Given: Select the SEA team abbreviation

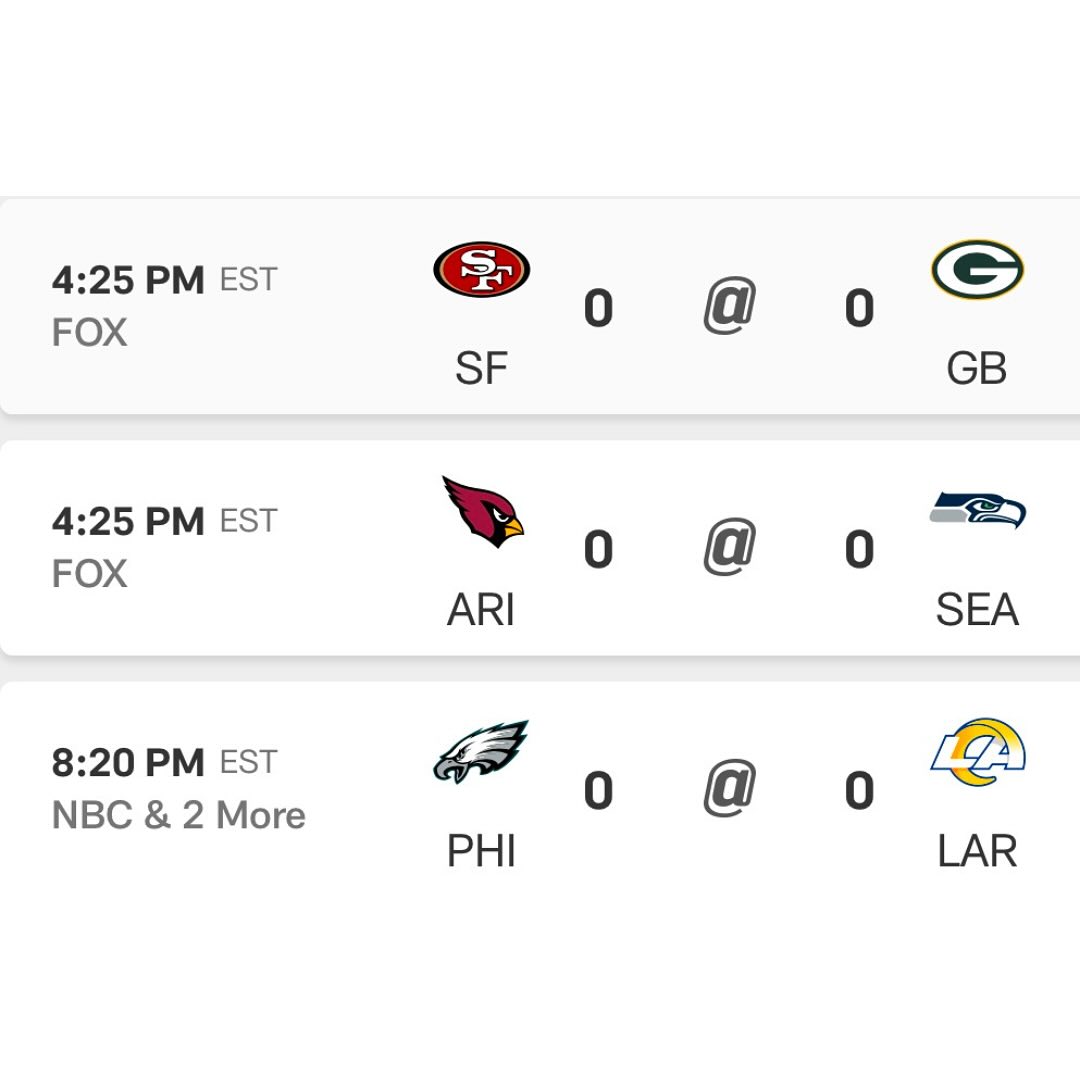Looking at the screenshot, I should (x=977, y=610).
